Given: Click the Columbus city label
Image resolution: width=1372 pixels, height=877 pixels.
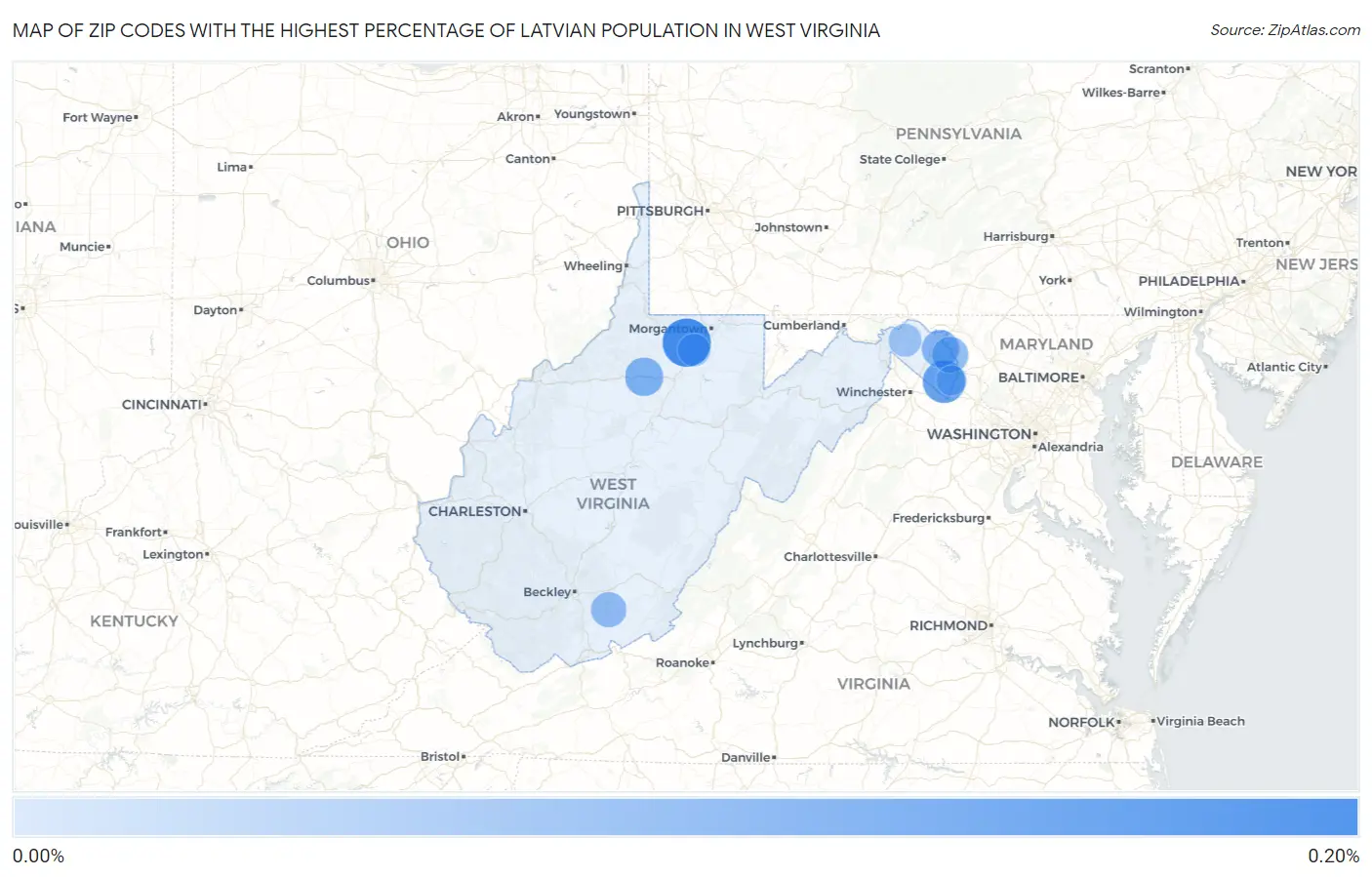Looking at the screenshot, I should (x=339, y=281).
